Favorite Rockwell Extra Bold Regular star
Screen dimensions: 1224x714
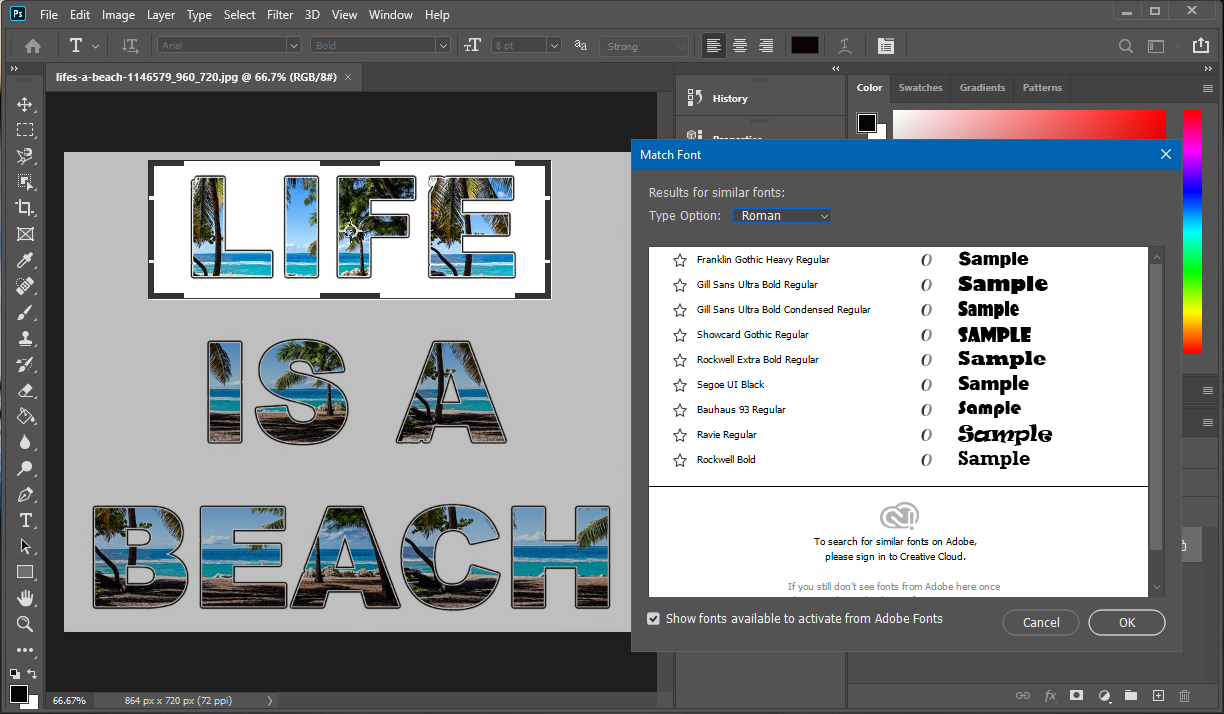pos(680,360)
